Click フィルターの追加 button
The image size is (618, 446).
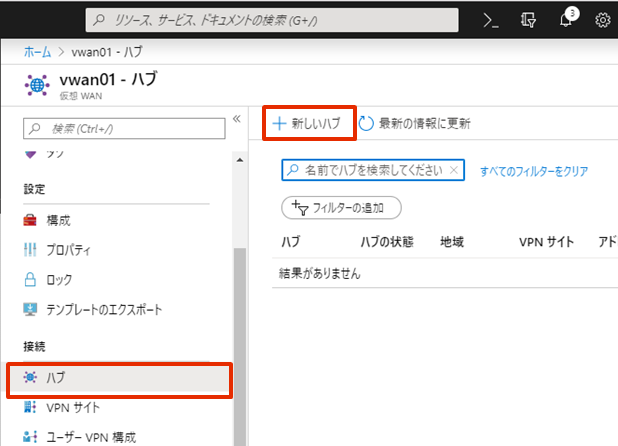(x=341, y=208)
